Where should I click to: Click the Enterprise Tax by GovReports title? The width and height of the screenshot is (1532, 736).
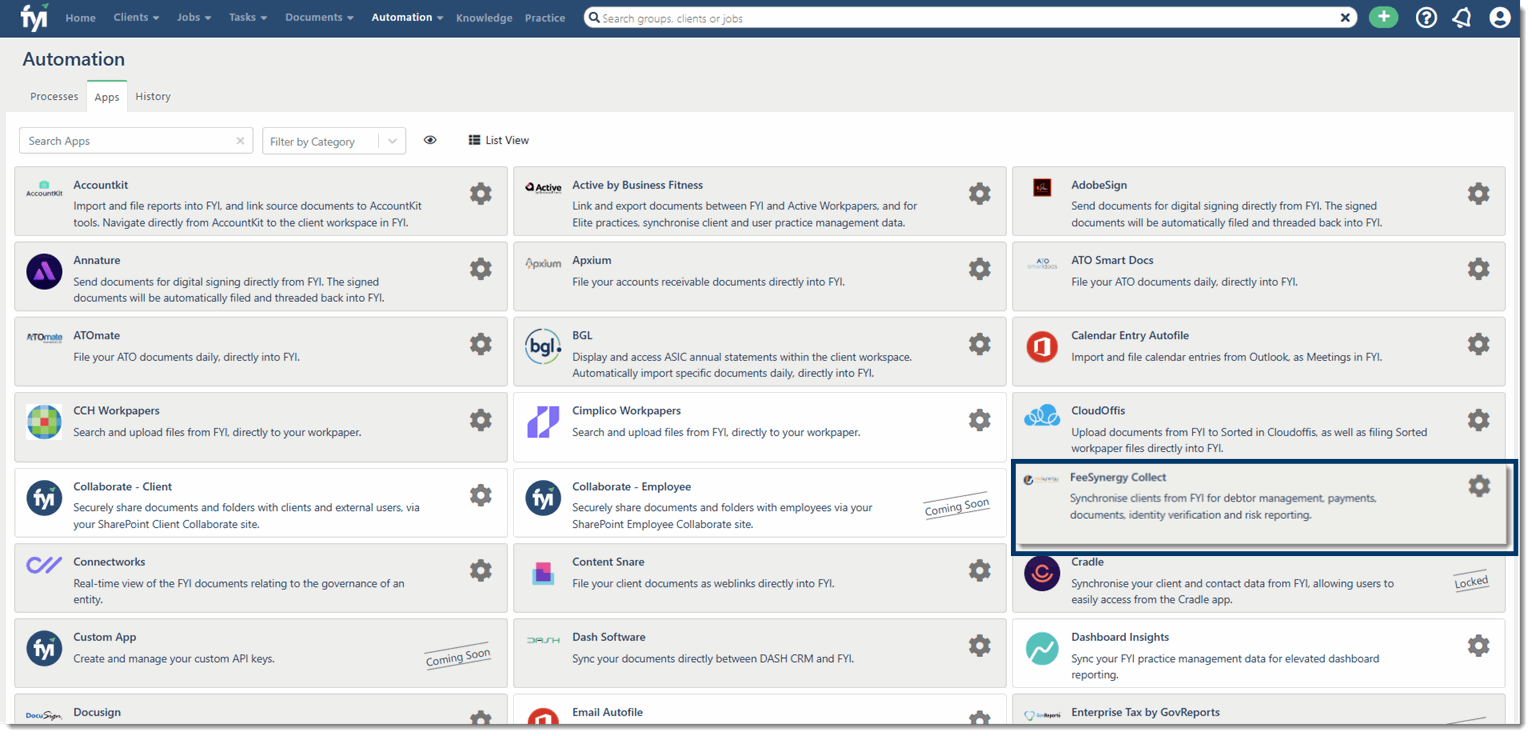pyautogui.click(x=1145, y=712)
